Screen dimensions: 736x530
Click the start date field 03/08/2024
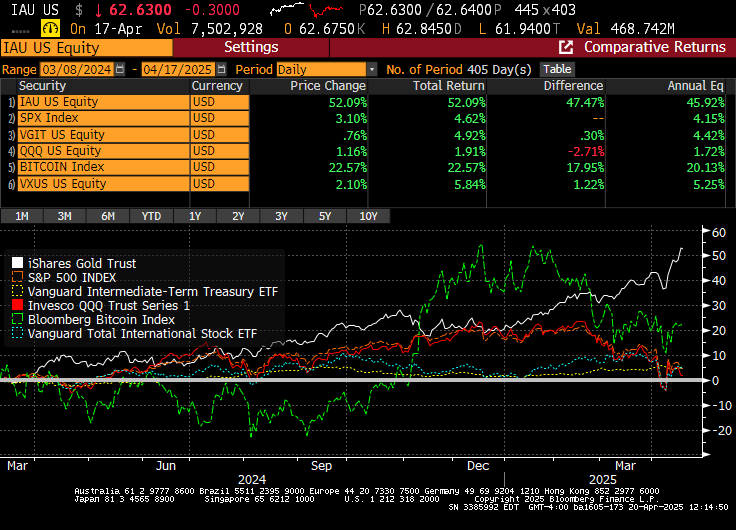point(77,69)
